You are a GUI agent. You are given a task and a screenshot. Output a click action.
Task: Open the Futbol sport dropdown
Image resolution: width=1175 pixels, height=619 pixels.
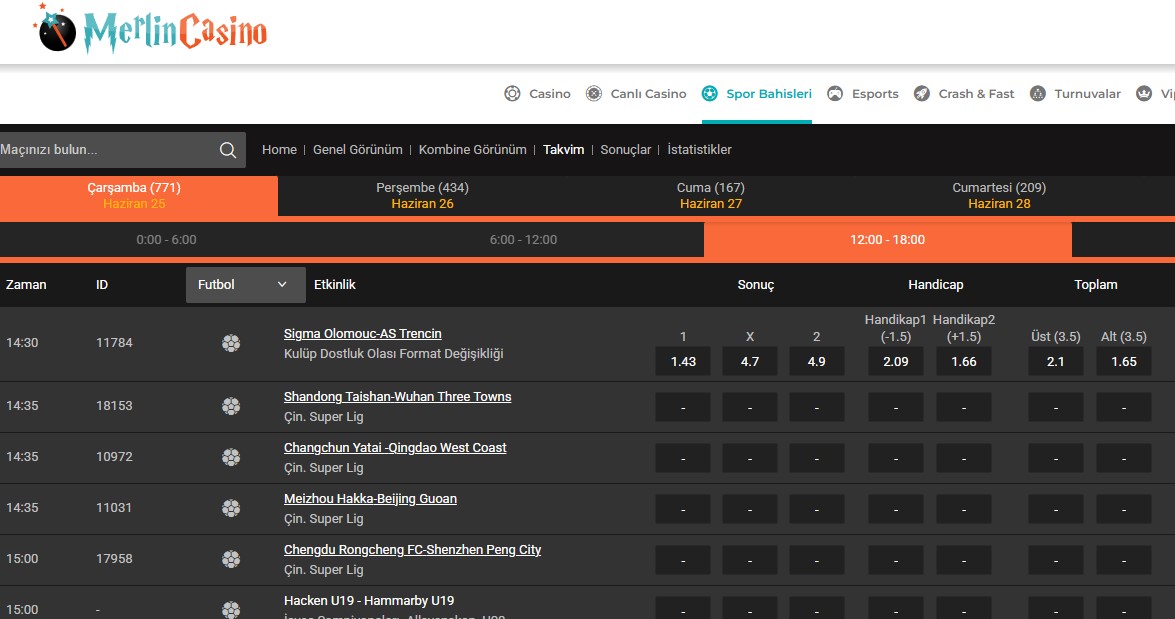244,285
